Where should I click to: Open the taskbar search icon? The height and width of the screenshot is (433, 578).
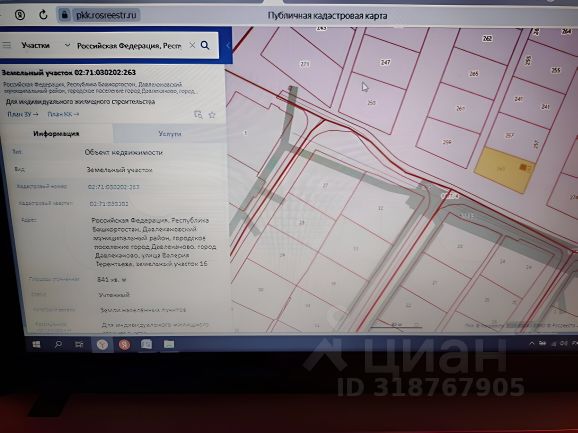[x=58, y=344]
